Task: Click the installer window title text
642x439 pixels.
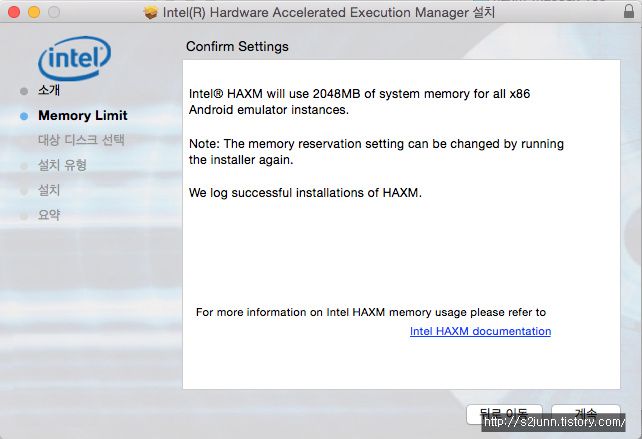Action: (329, 12)
